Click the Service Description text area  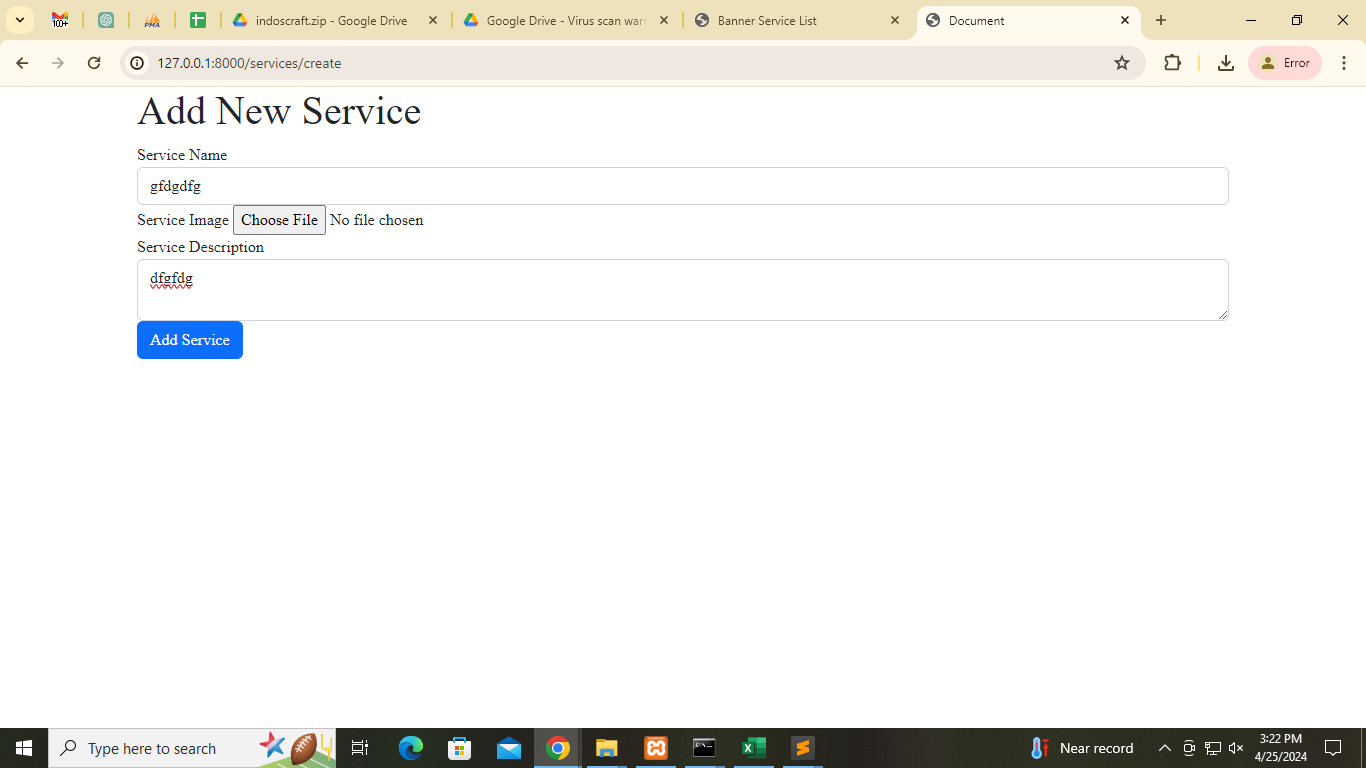click(x=682, y=290)
